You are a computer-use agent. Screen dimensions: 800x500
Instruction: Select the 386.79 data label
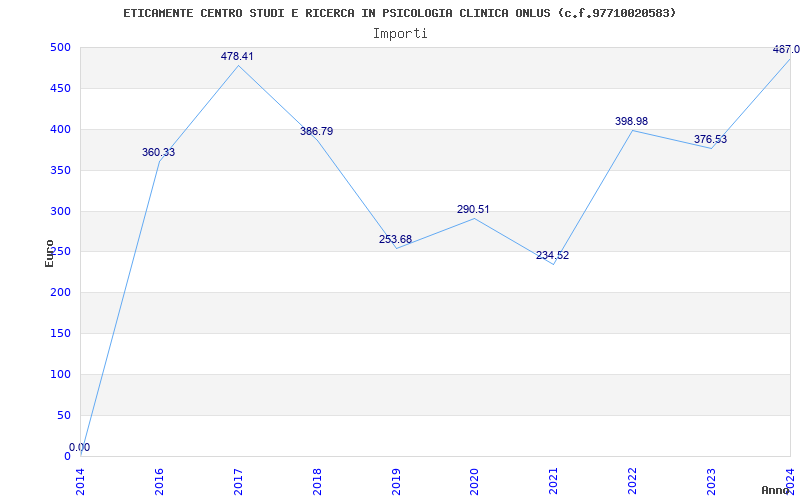click(x=316, y=132)
